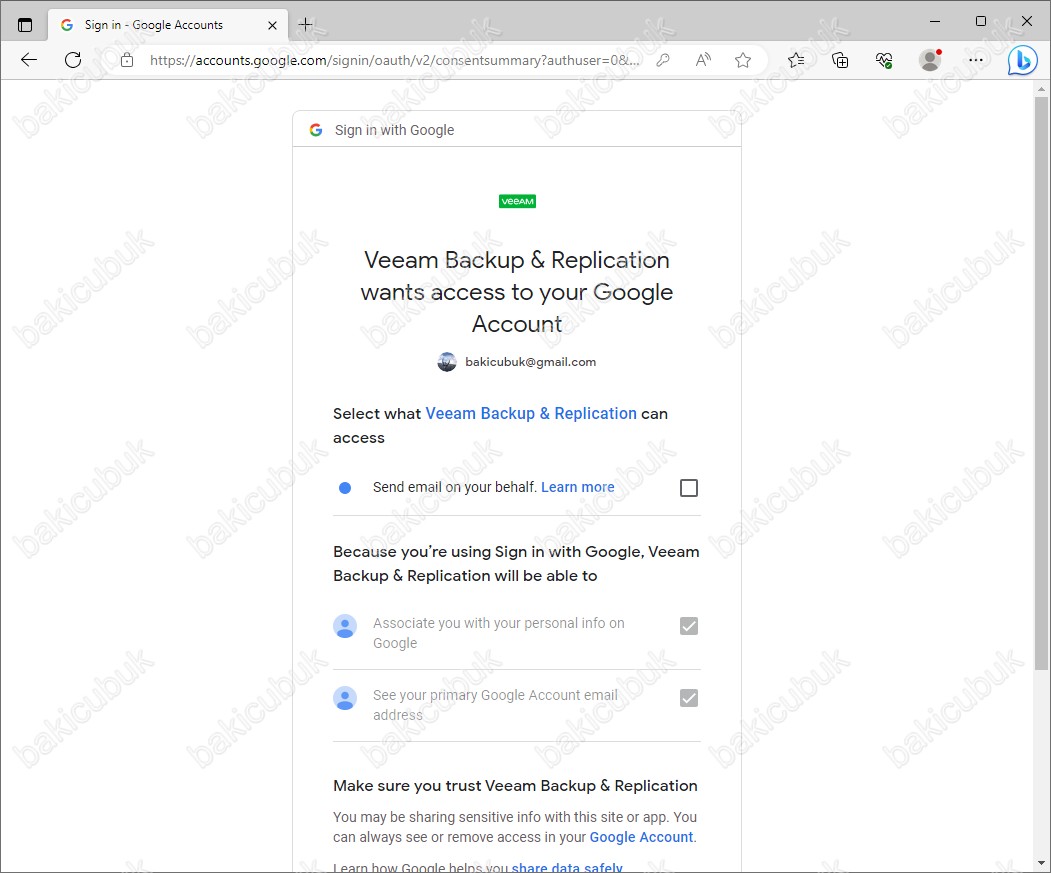1051x873 pixels.
Task: Click the primary email address checkbox
Action: pos(688,698)
